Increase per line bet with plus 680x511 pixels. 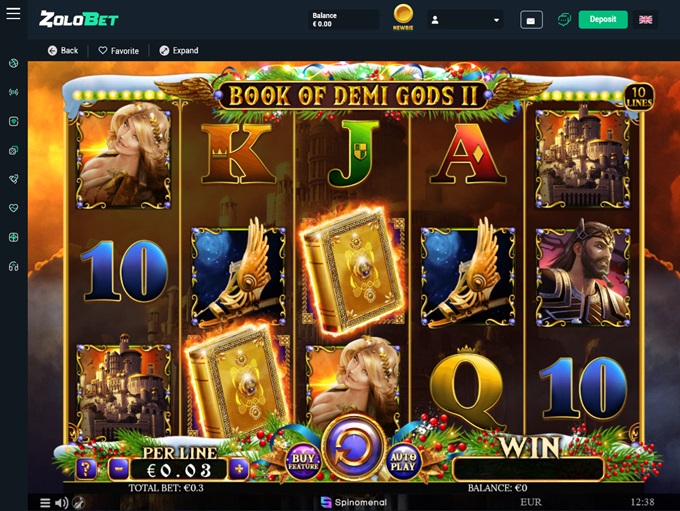coord(239,468)
